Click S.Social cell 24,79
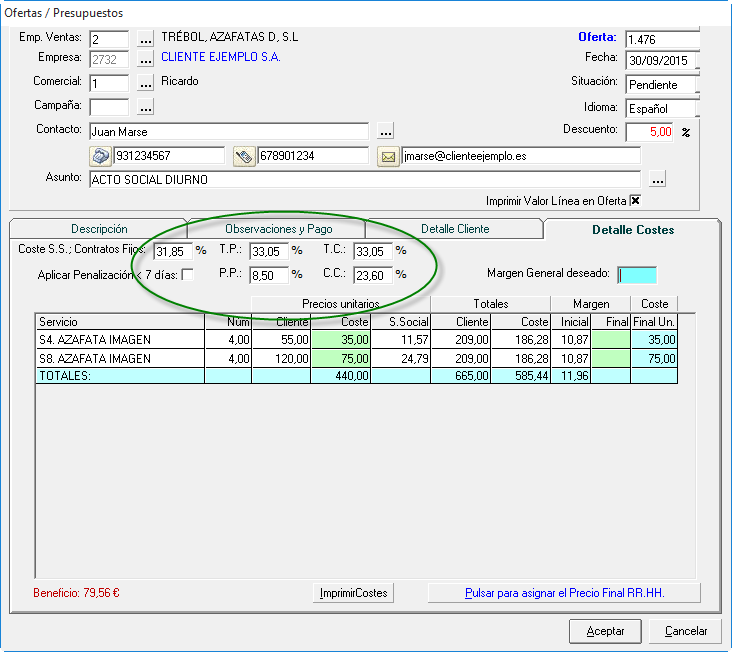 tap(401, 358)
